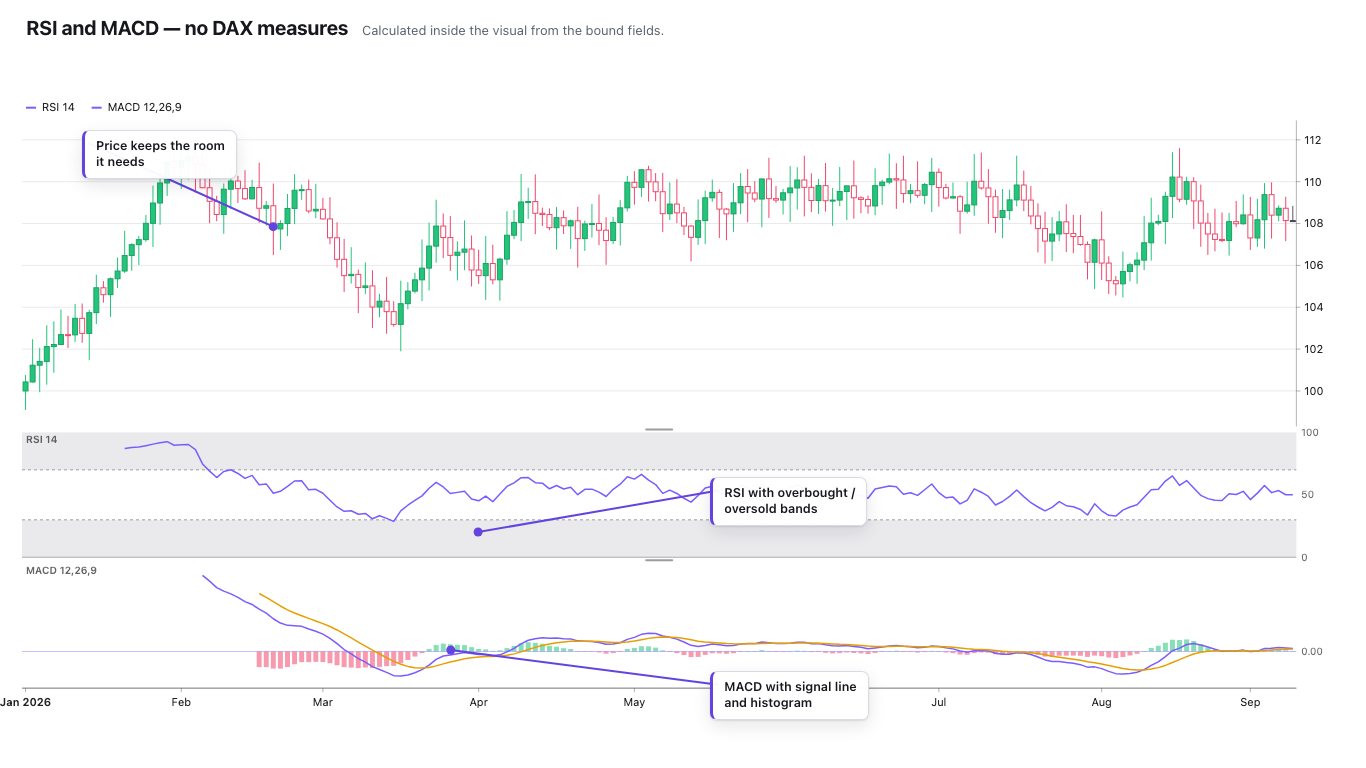Click the 110 price axis label
The image size is (1366, 768).
[1312, 182]
